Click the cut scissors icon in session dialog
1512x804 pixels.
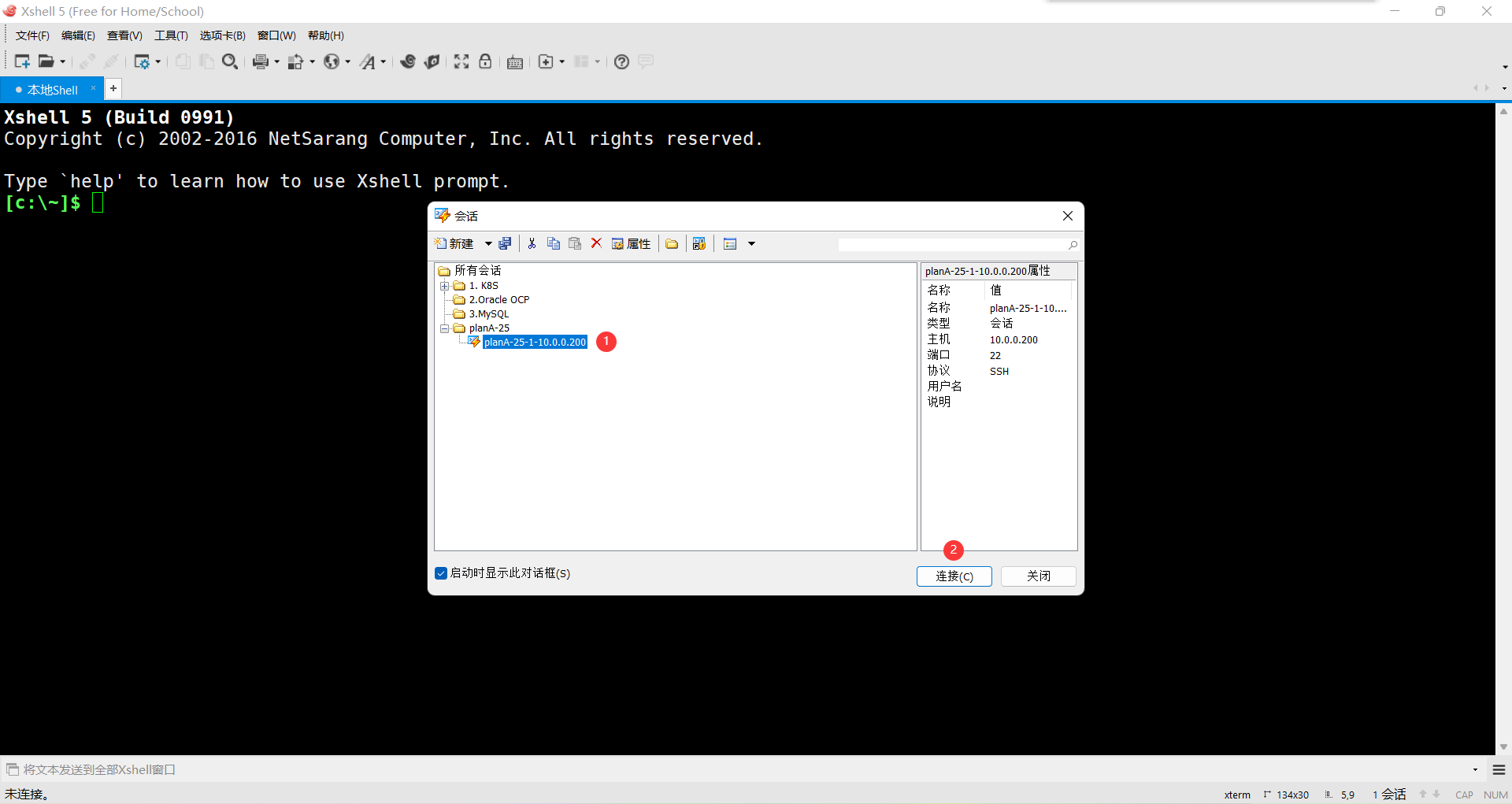click(532, 243)
